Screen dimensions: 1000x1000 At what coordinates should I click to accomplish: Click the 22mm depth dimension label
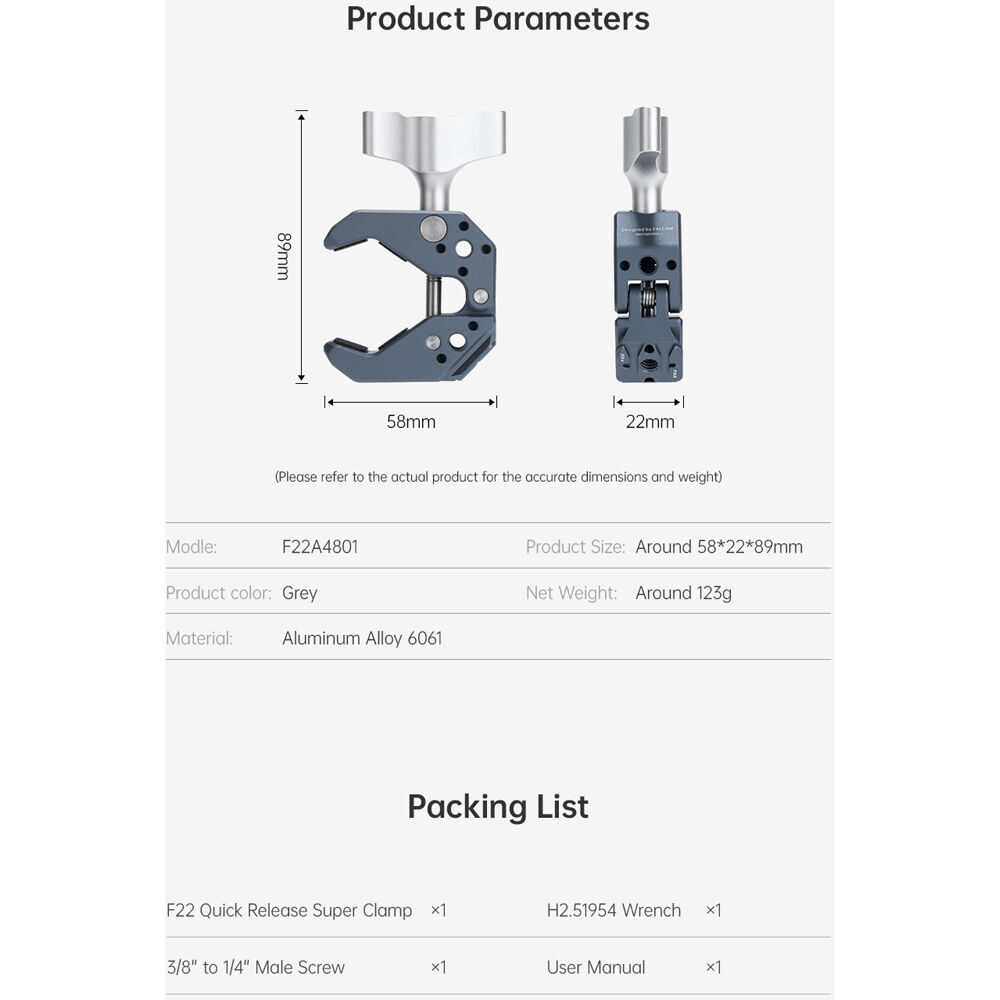point(650,422)
